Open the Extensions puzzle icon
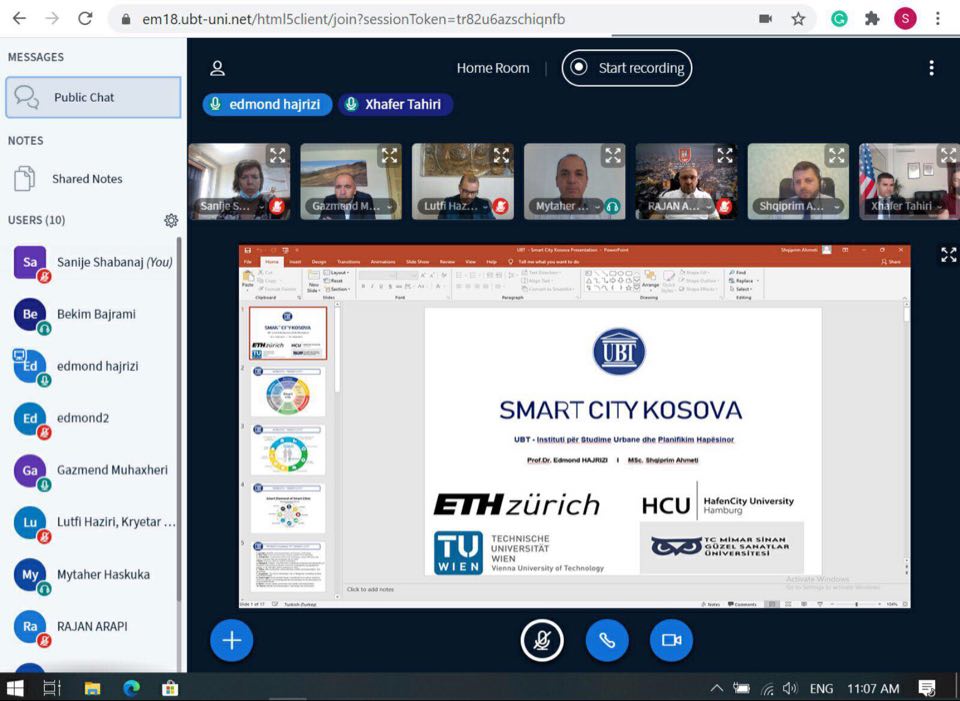Viewport: 960px width, 701px height. coord(872,19)
